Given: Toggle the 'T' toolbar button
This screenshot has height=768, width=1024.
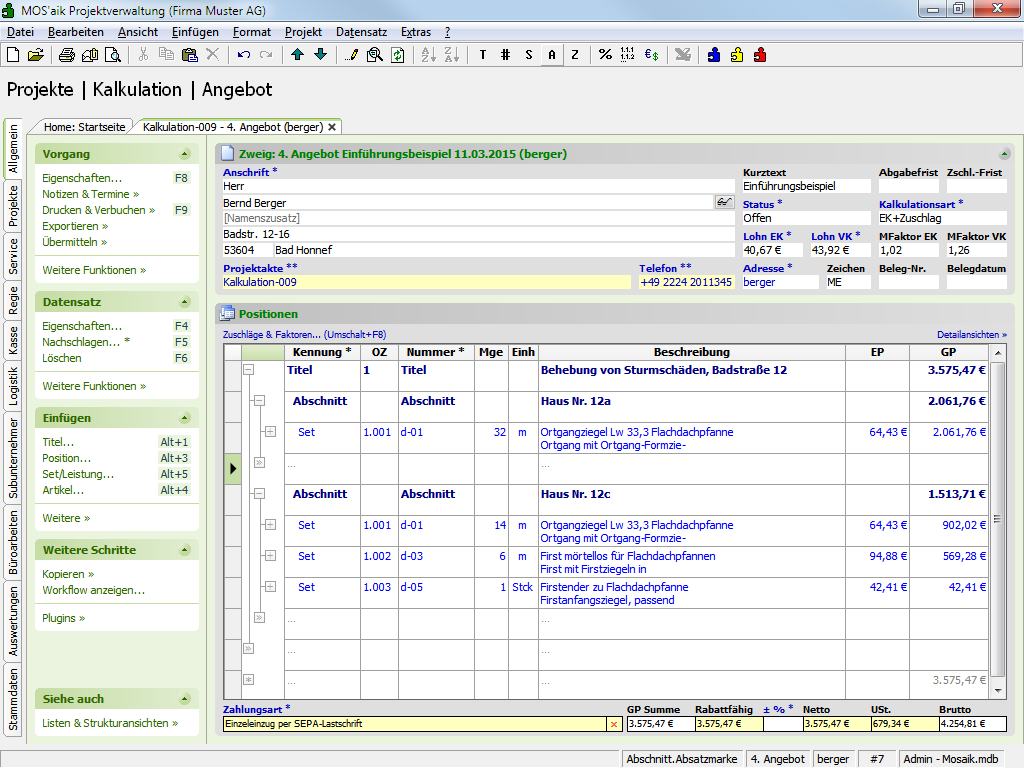Looking at the screenshot, I should coord(483,55).
